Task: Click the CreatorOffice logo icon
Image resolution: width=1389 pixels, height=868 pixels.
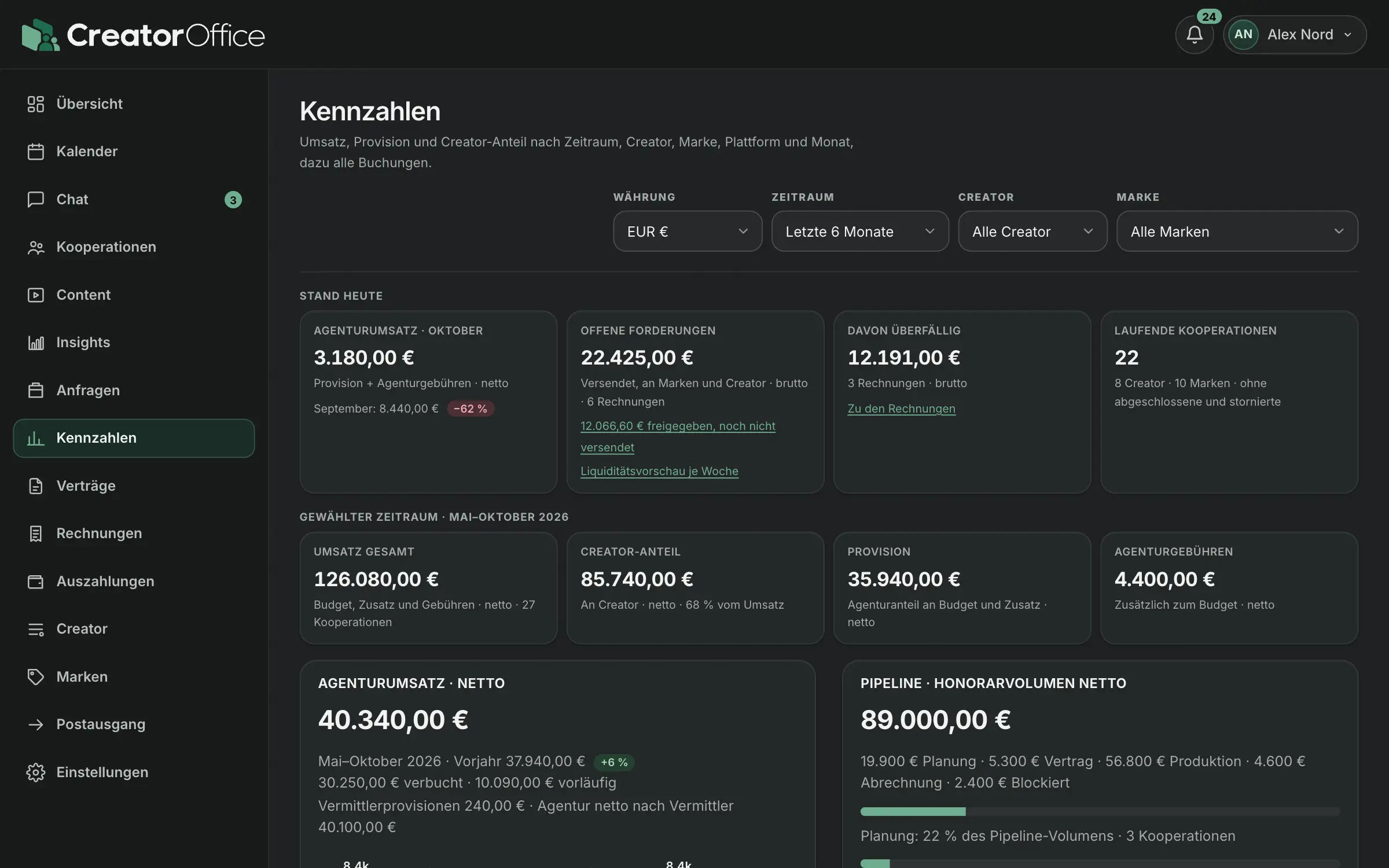Action: pos(41,35)
